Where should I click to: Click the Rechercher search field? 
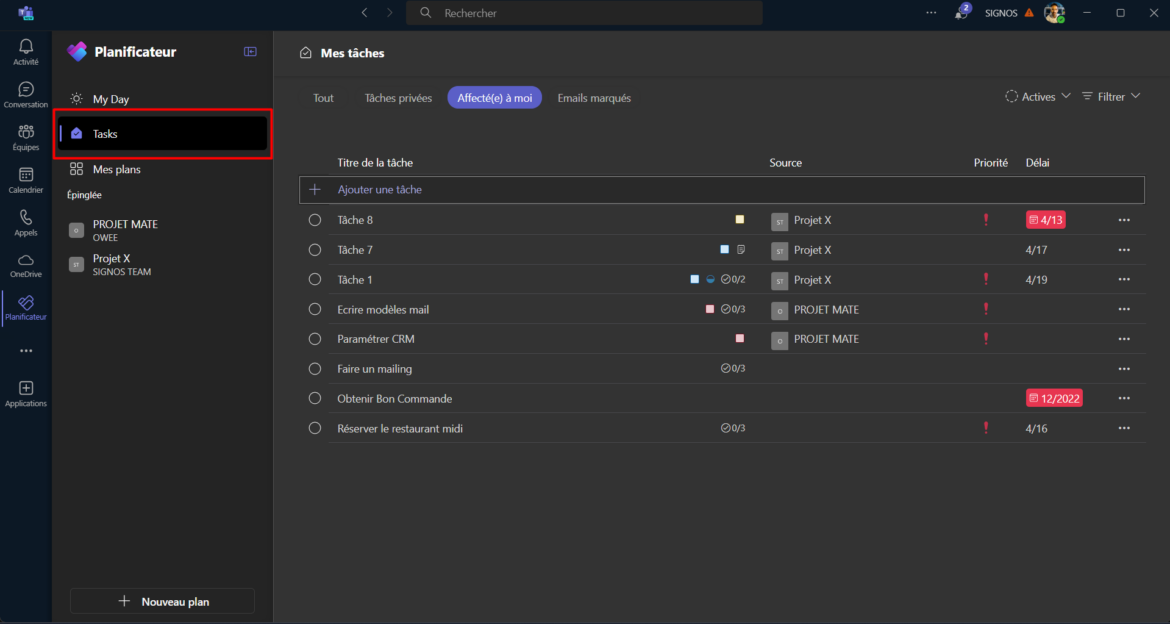pyautogui.click(x=583, y=13)
